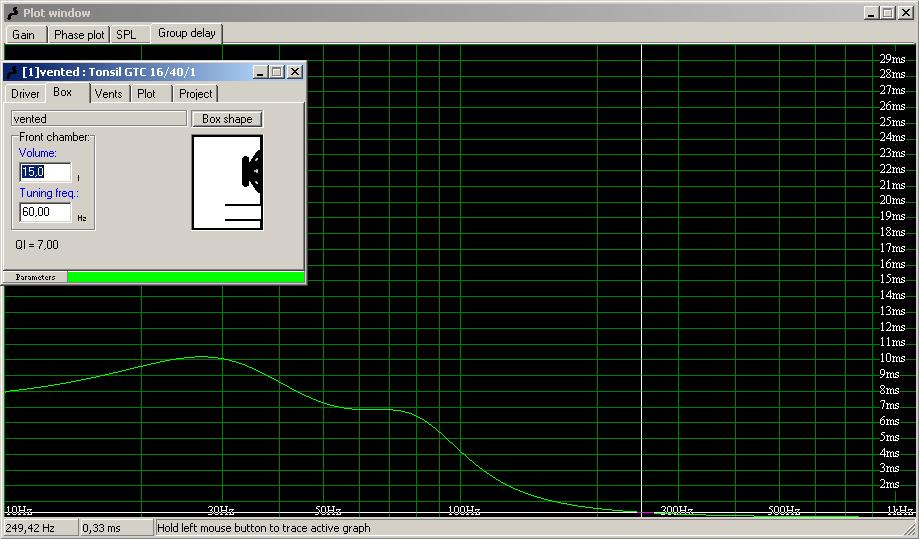Go to the Project tab
This screenshot has width=919, height=539.
[196, 94]
